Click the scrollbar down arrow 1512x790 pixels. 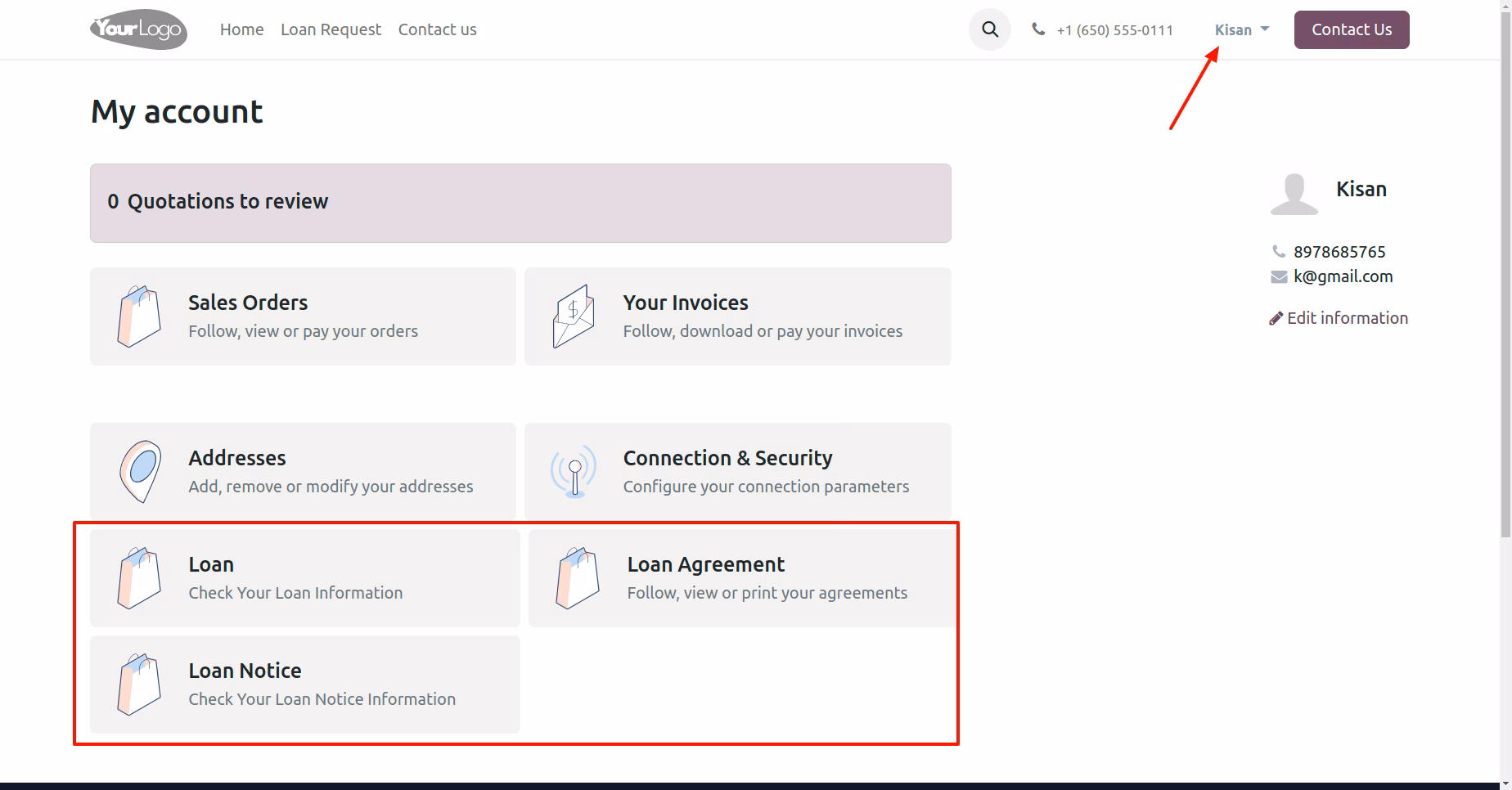coord(1505,785)
